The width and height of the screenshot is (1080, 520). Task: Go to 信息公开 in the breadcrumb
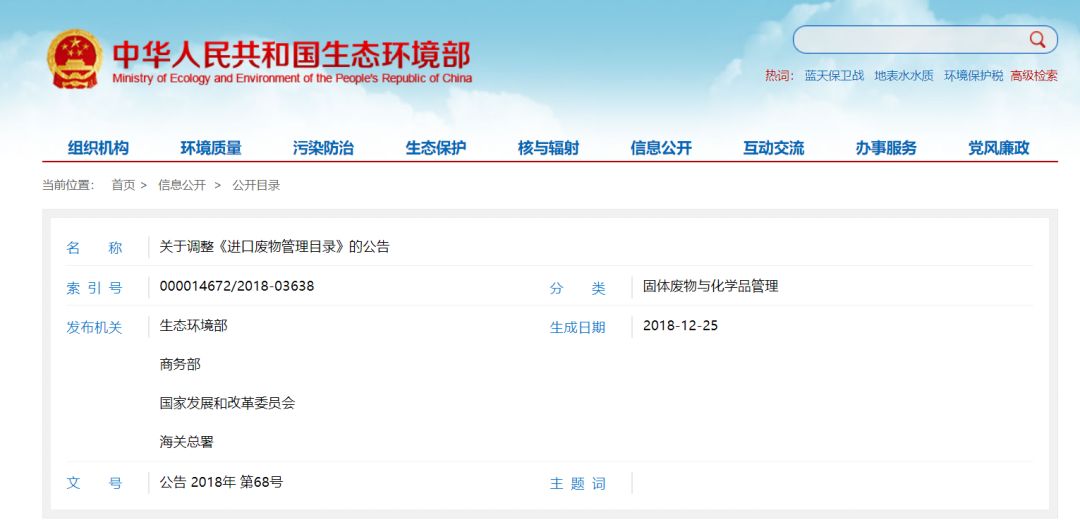[182, 185]
